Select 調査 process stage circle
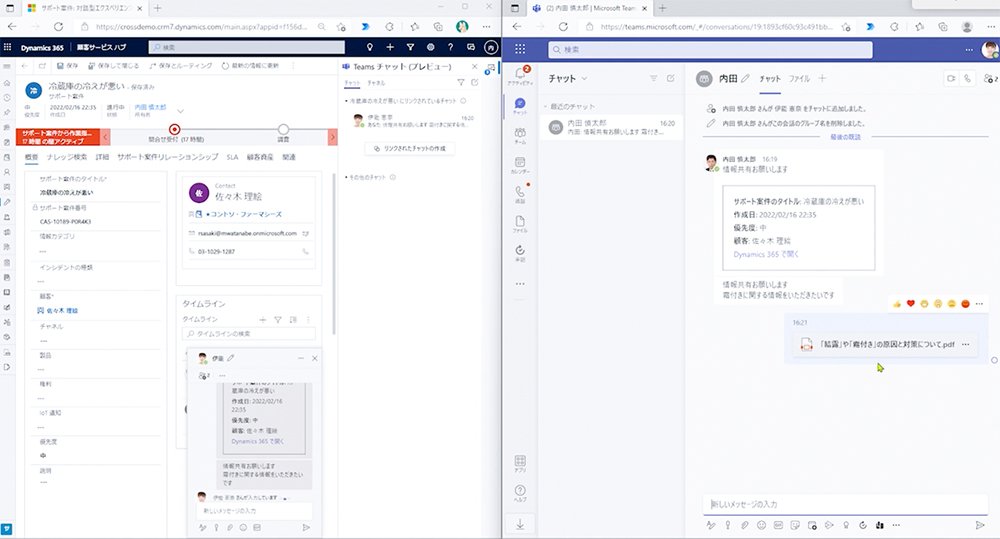The image size is (1000, 539). 283,129
